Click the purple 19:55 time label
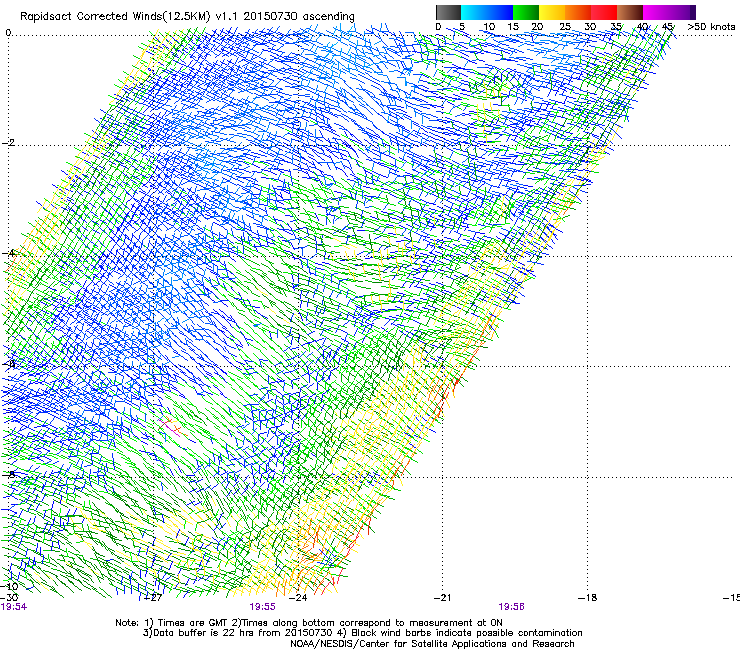740x650 pixels. (x=262, y=607)
